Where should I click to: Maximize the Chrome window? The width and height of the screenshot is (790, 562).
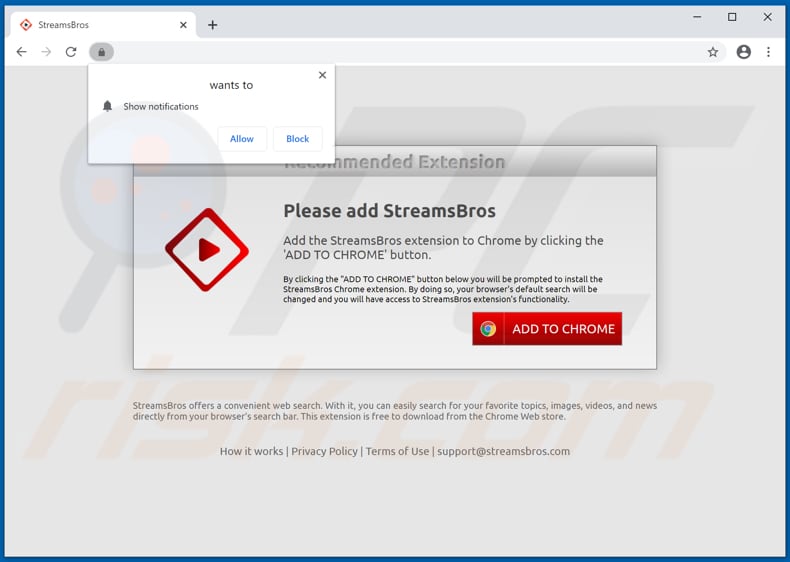[732, 17]
